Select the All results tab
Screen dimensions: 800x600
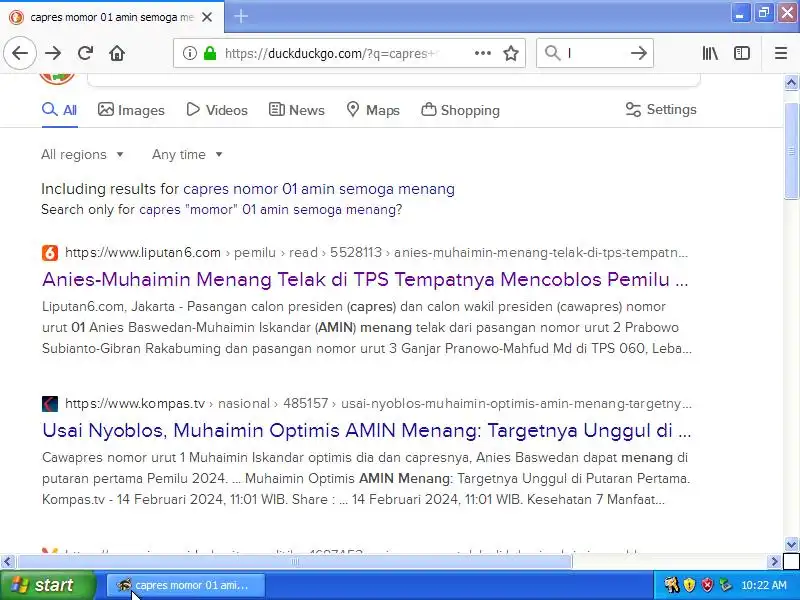click(x=60, y=110)
